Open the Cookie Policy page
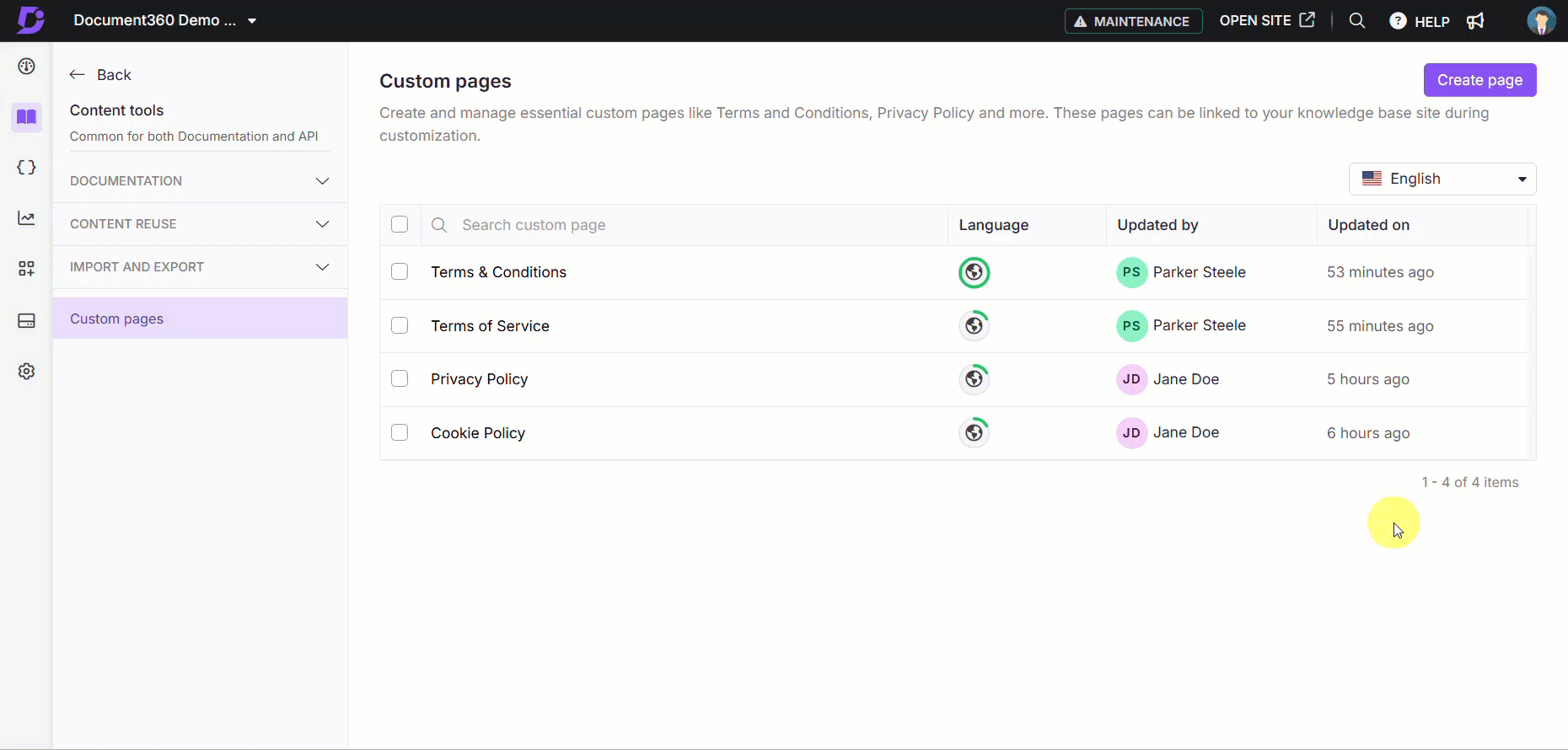 click(x=478, y=433)
